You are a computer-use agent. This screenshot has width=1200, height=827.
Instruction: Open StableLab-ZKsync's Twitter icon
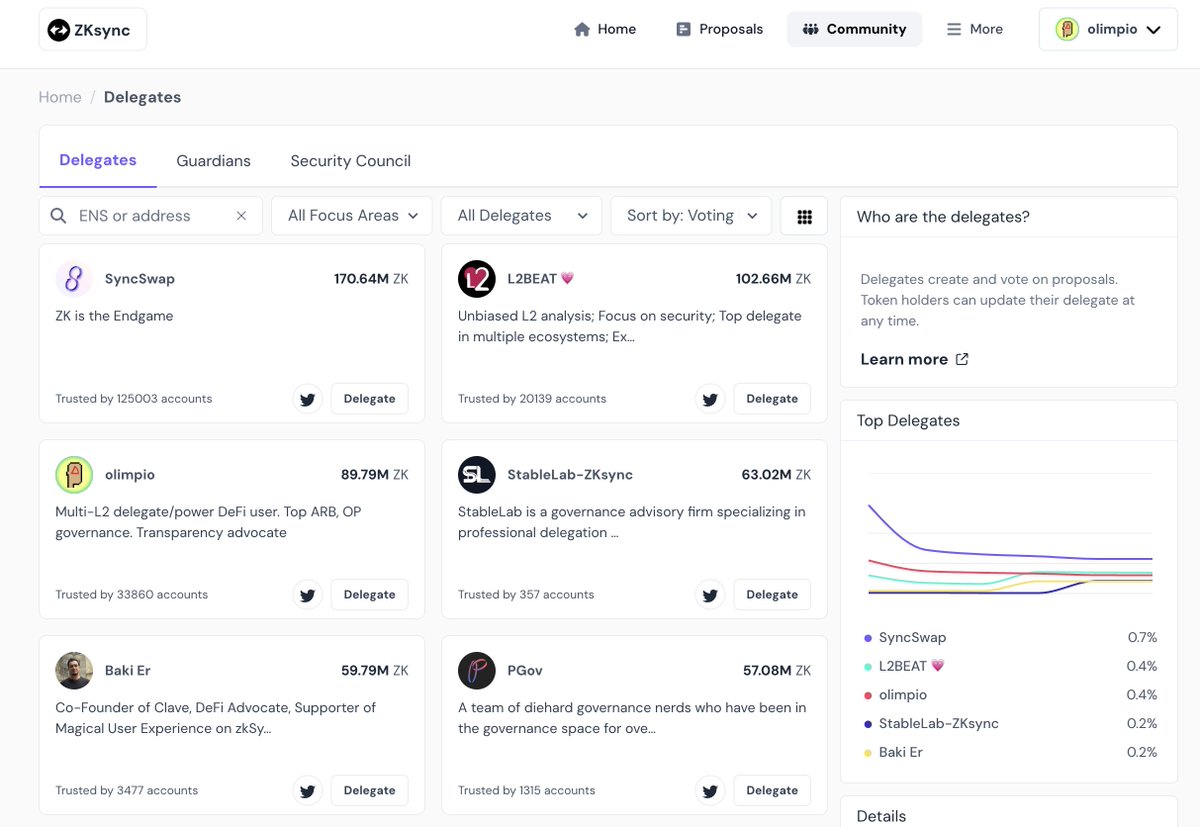point(710,595)
